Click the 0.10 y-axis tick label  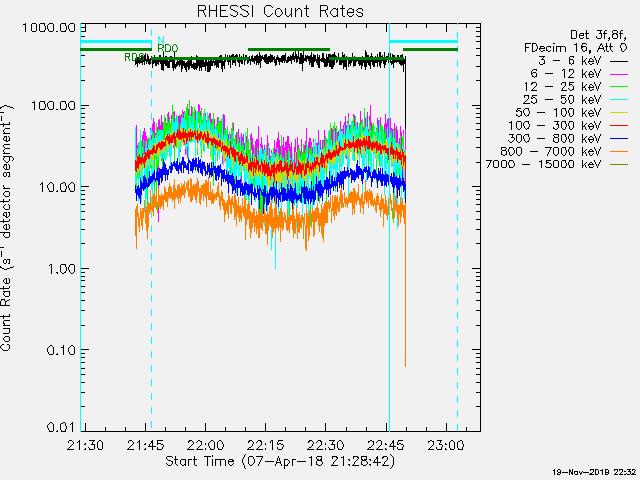pos(62,350)
